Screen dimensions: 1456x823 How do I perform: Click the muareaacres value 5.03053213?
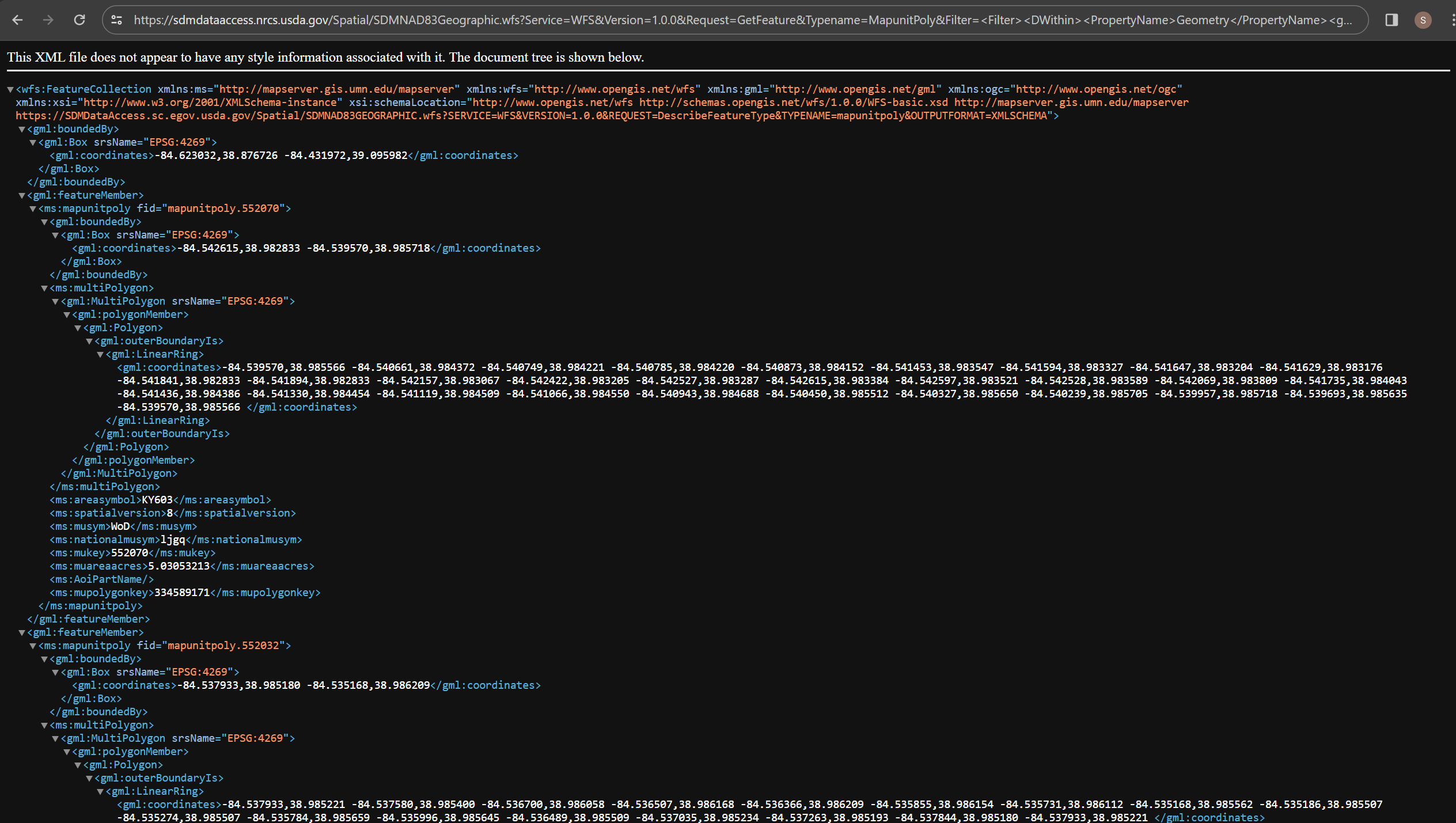click(x=179, y=566)
